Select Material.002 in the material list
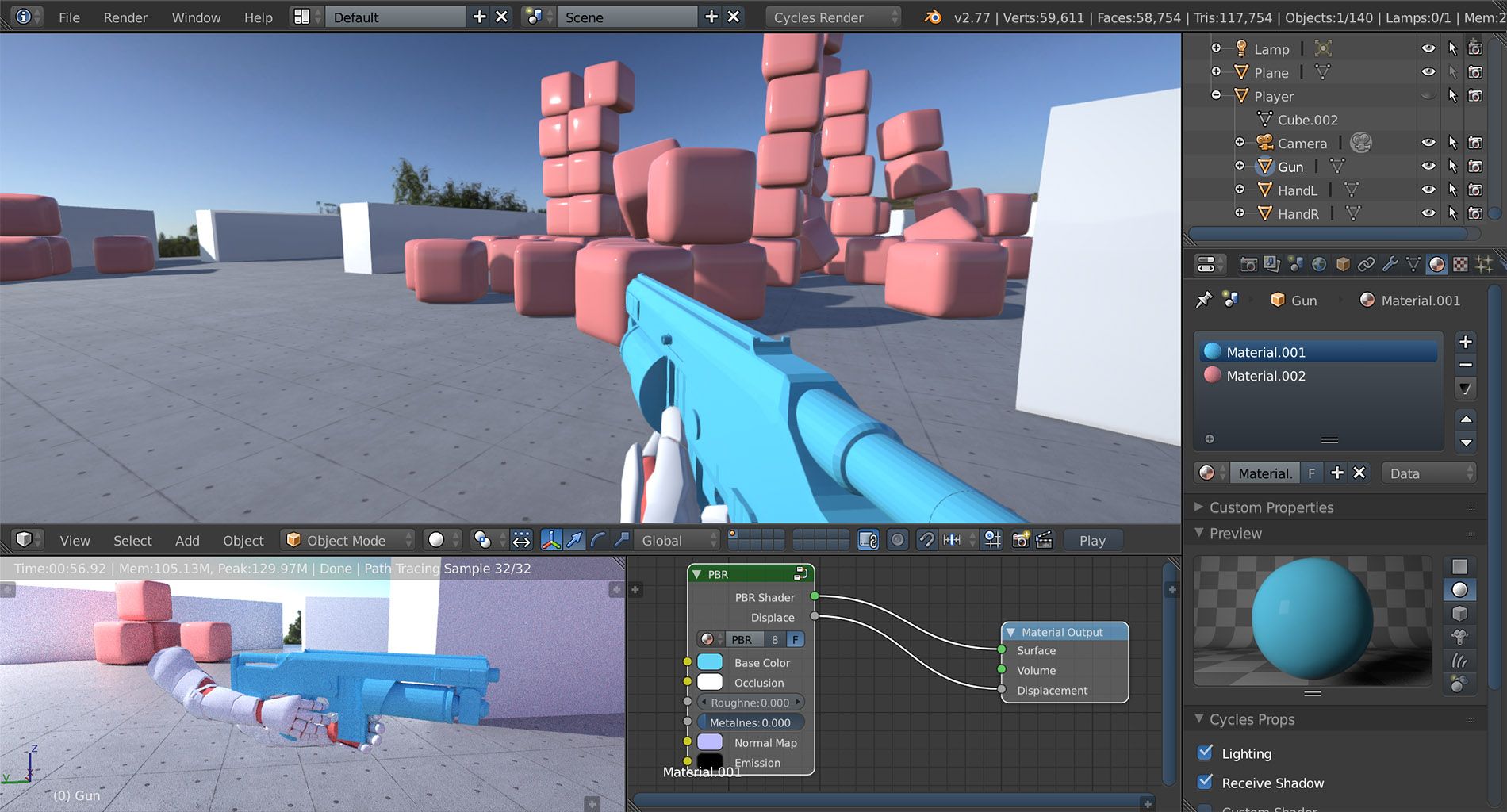 pyautogui.click(x=1264, y=375)
